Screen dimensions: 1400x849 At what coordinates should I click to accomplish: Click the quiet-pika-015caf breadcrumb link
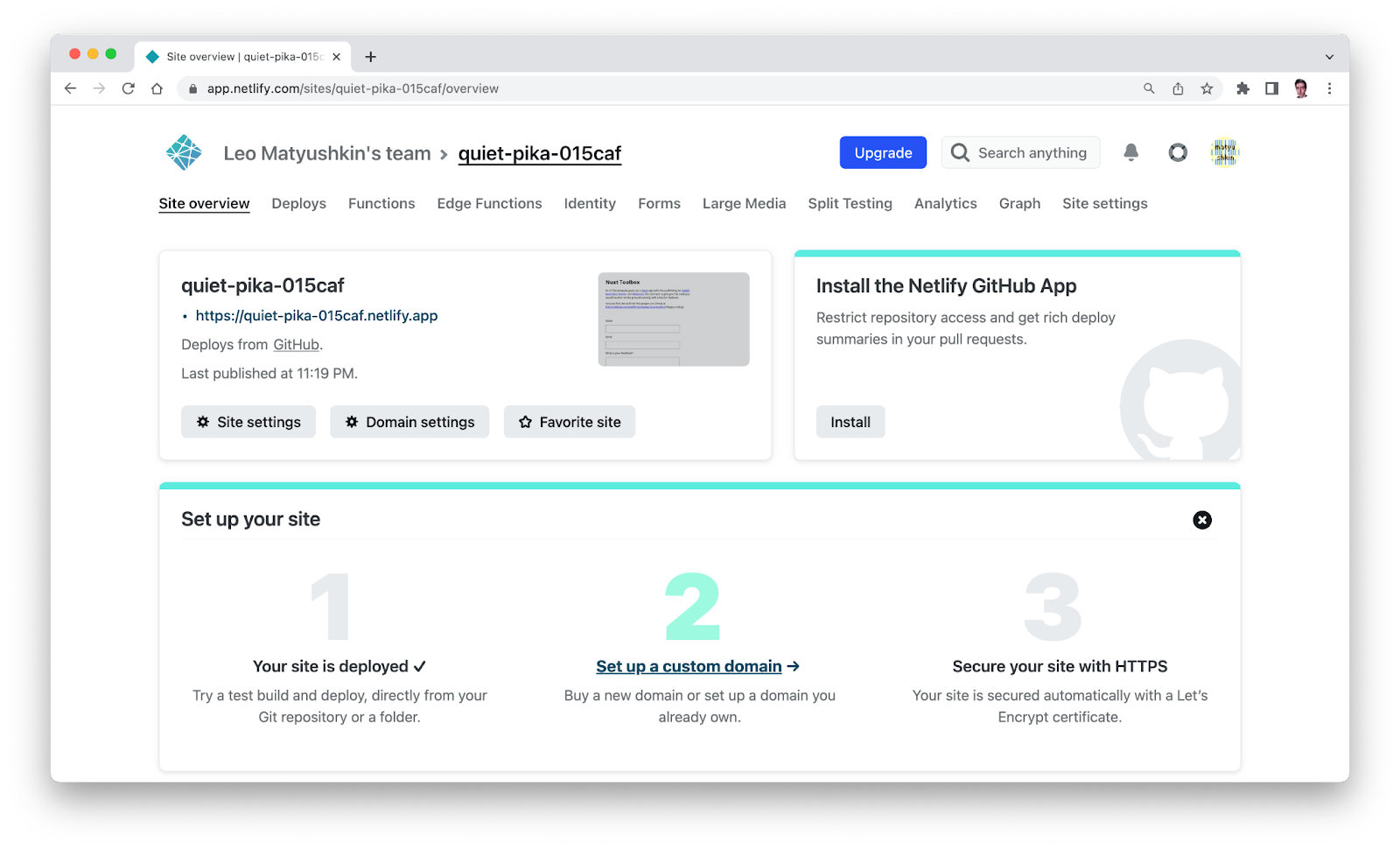pyautogui.click(x=540, y=154)
